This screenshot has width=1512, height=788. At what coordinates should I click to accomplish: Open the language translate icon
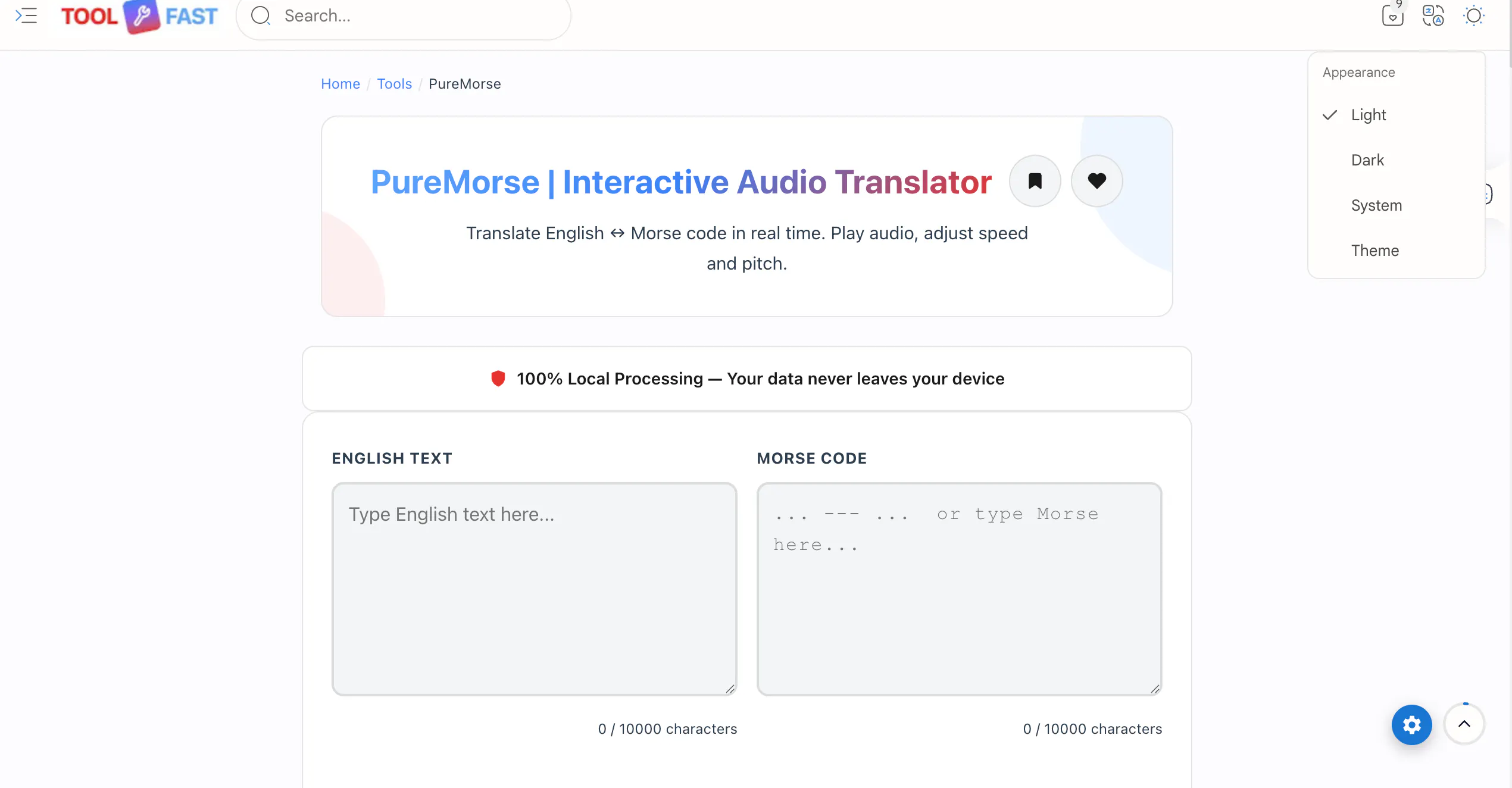point(1433,15)
